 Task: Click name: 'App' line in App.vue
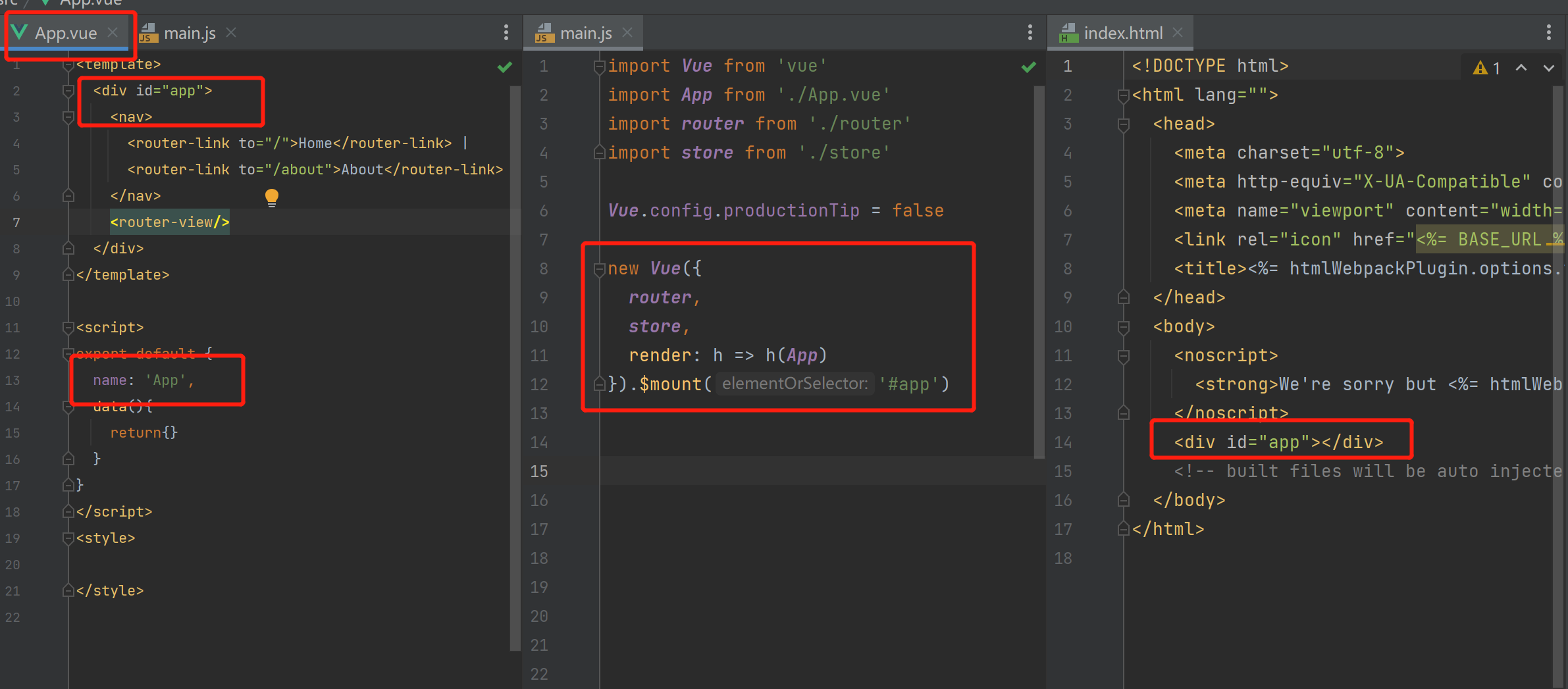(144, 380)
